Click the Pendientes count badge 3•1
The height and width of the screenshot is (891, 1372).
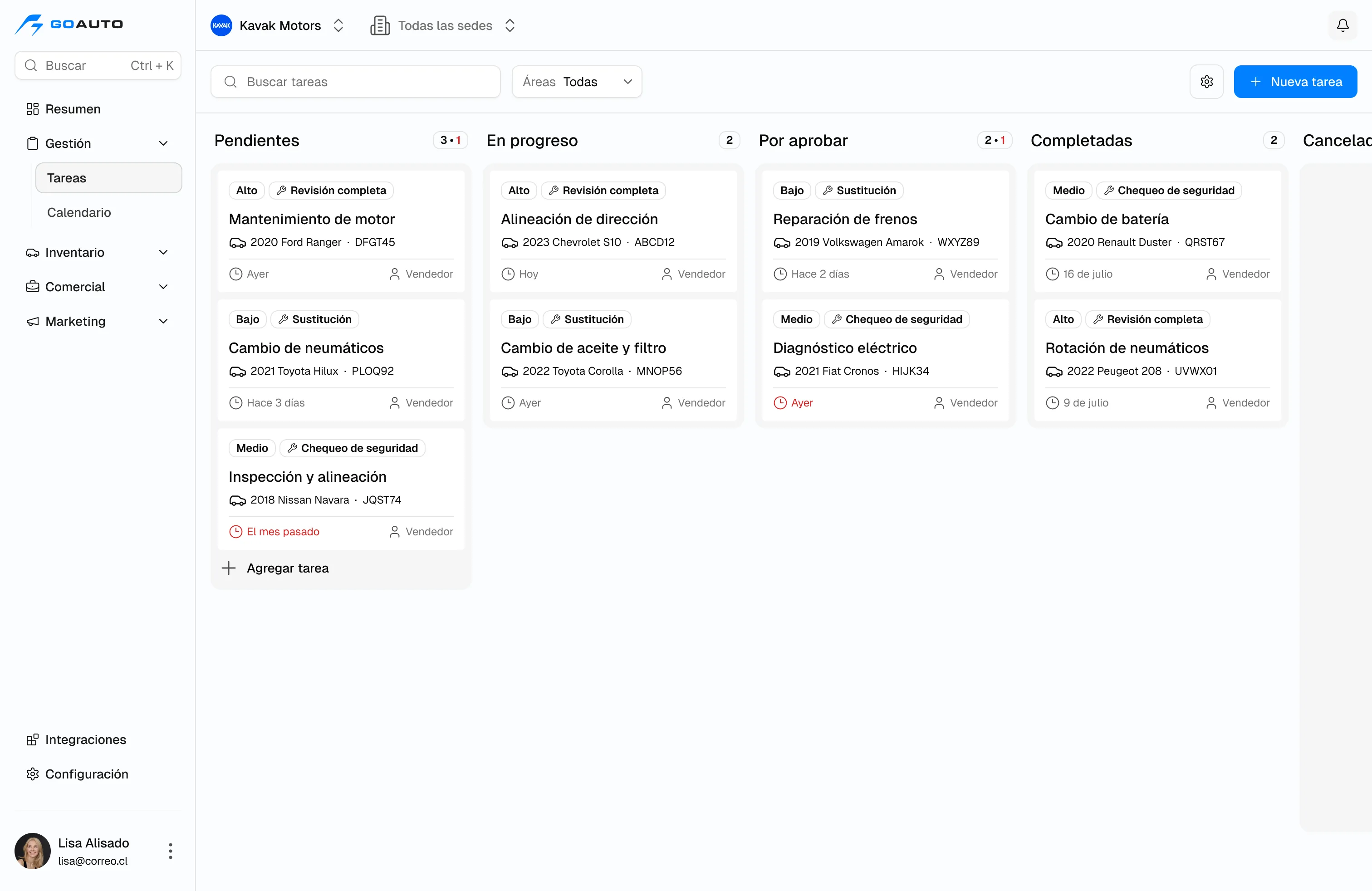click(450, 140)
